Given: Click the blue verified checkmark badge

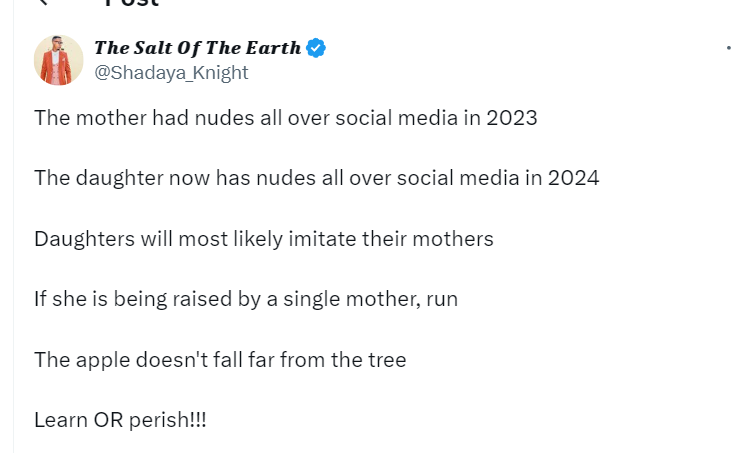Looking at the screenshot, I should pos(316,48).
